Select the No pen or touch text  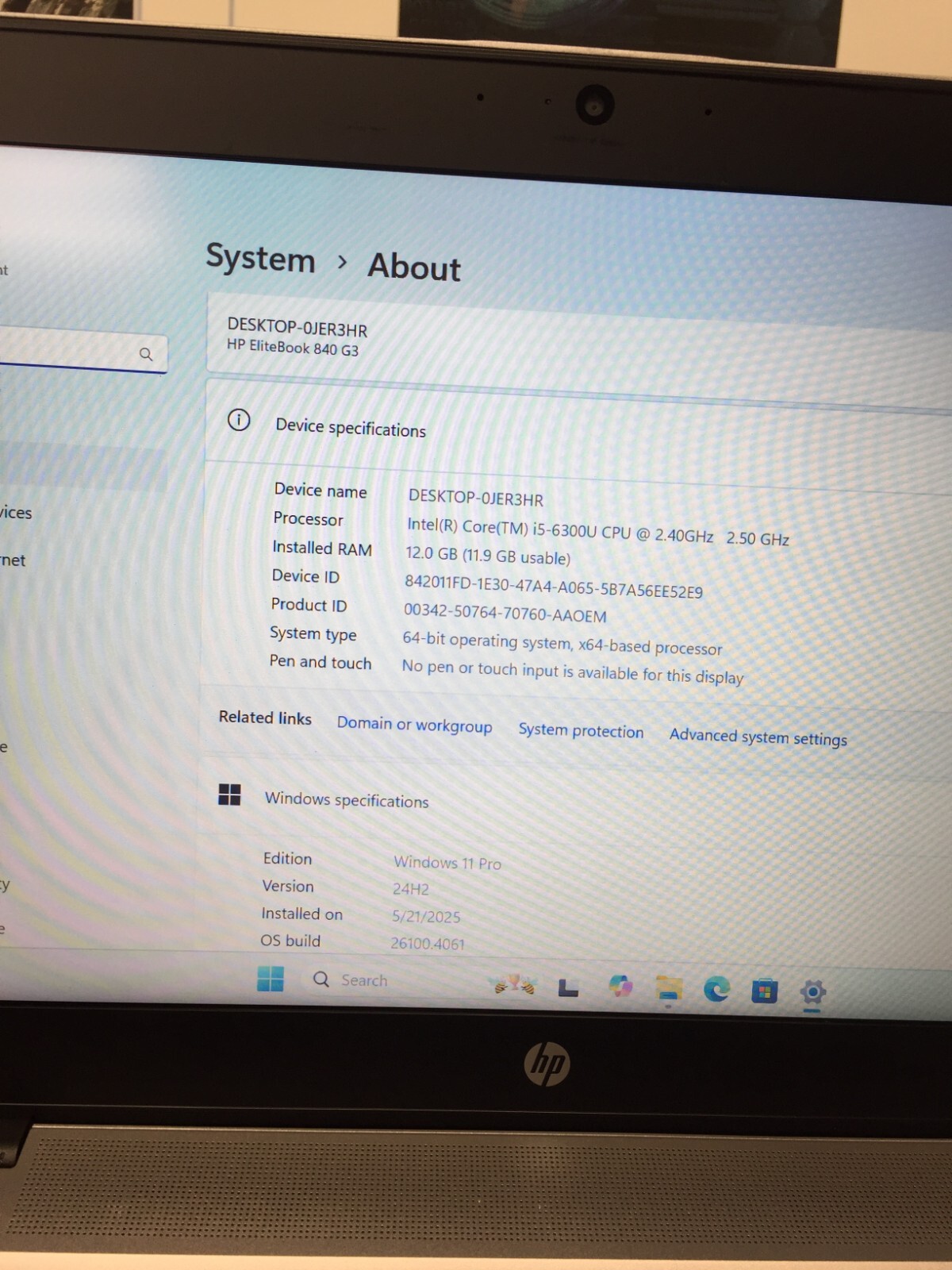click(572, 672)
